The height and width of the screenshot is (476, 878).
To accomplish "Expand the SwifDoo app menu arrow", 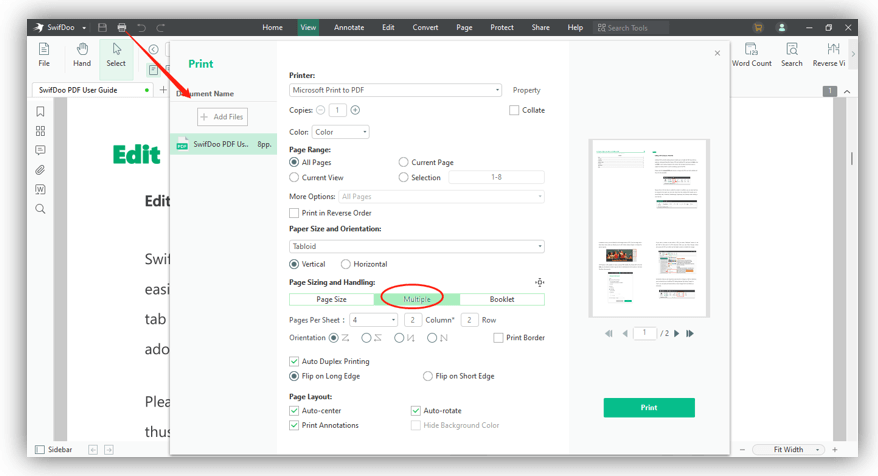I will [84, 28].
